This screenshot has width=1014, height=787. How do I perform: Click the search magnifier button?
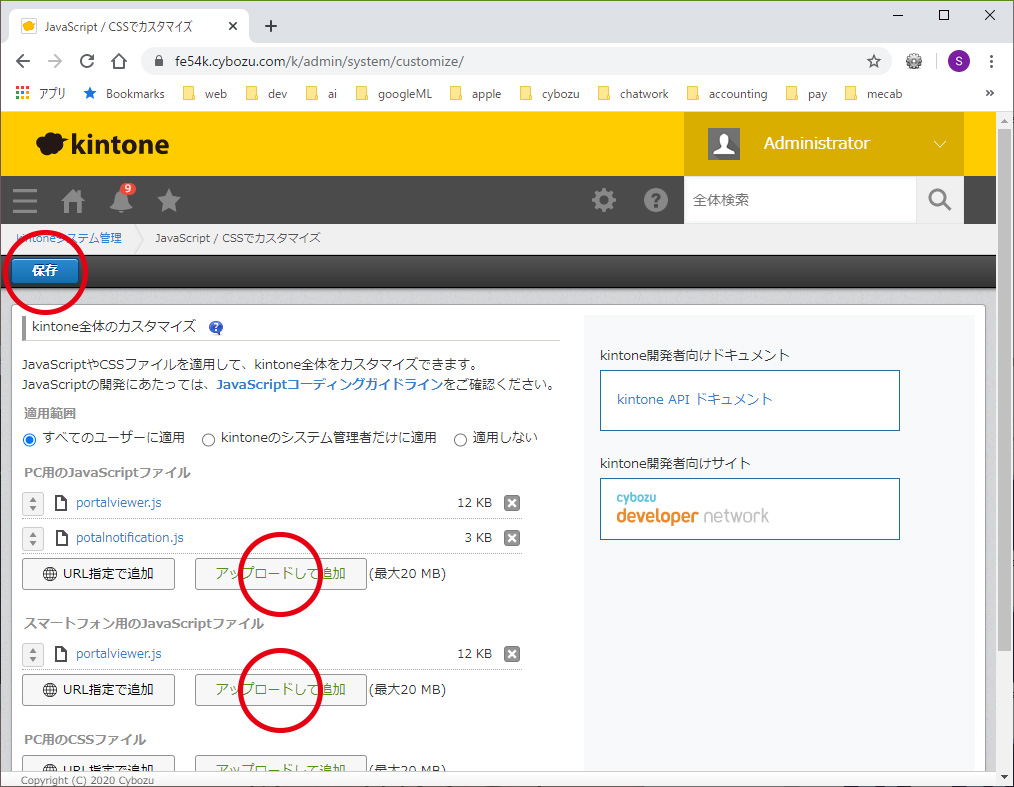(940, 200)
